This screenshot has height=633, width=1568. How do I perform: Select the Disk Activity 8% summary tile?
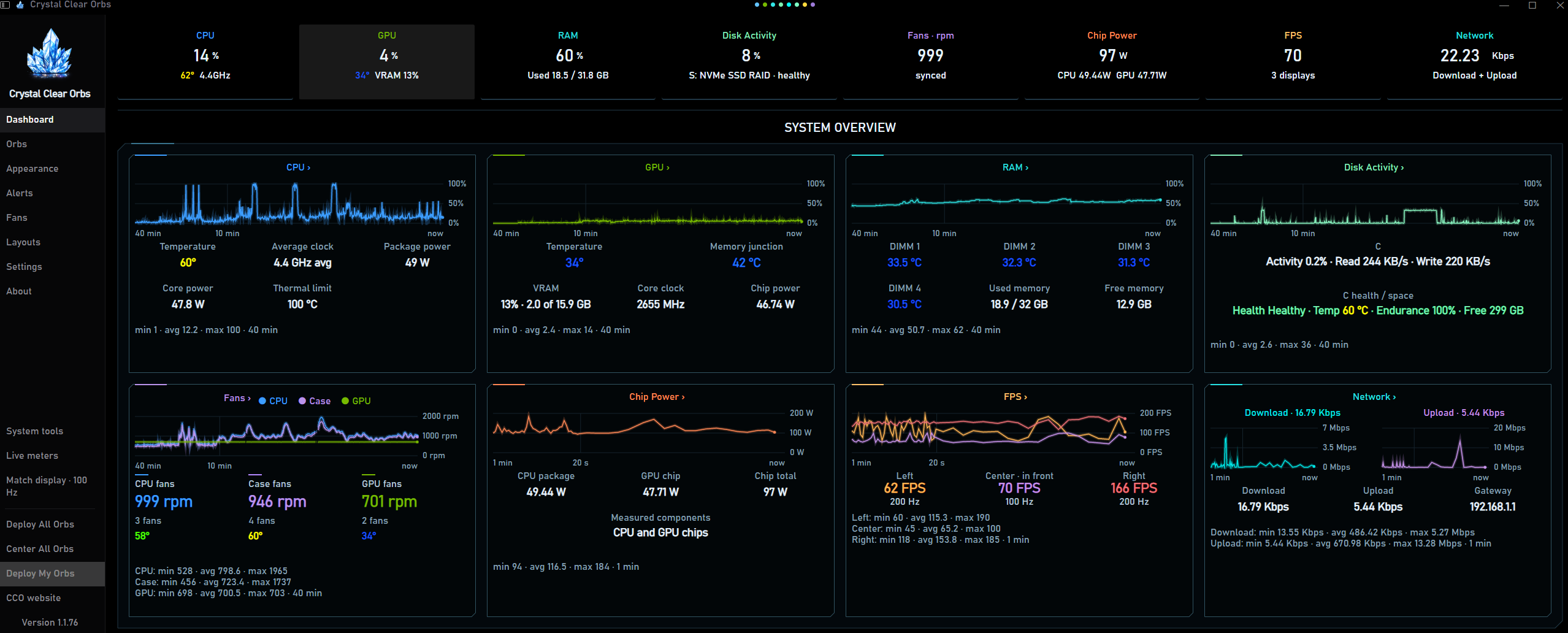749,61
